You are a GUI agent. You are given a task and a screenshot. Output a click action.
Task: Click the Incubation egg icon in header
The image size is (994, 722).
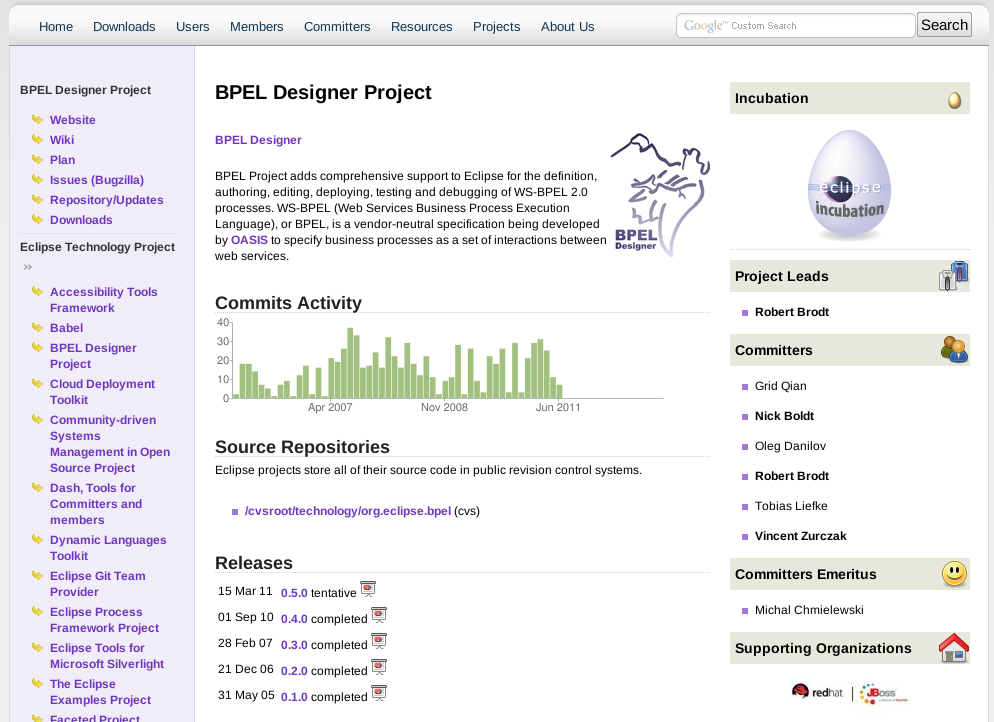(x=954, y=100)
